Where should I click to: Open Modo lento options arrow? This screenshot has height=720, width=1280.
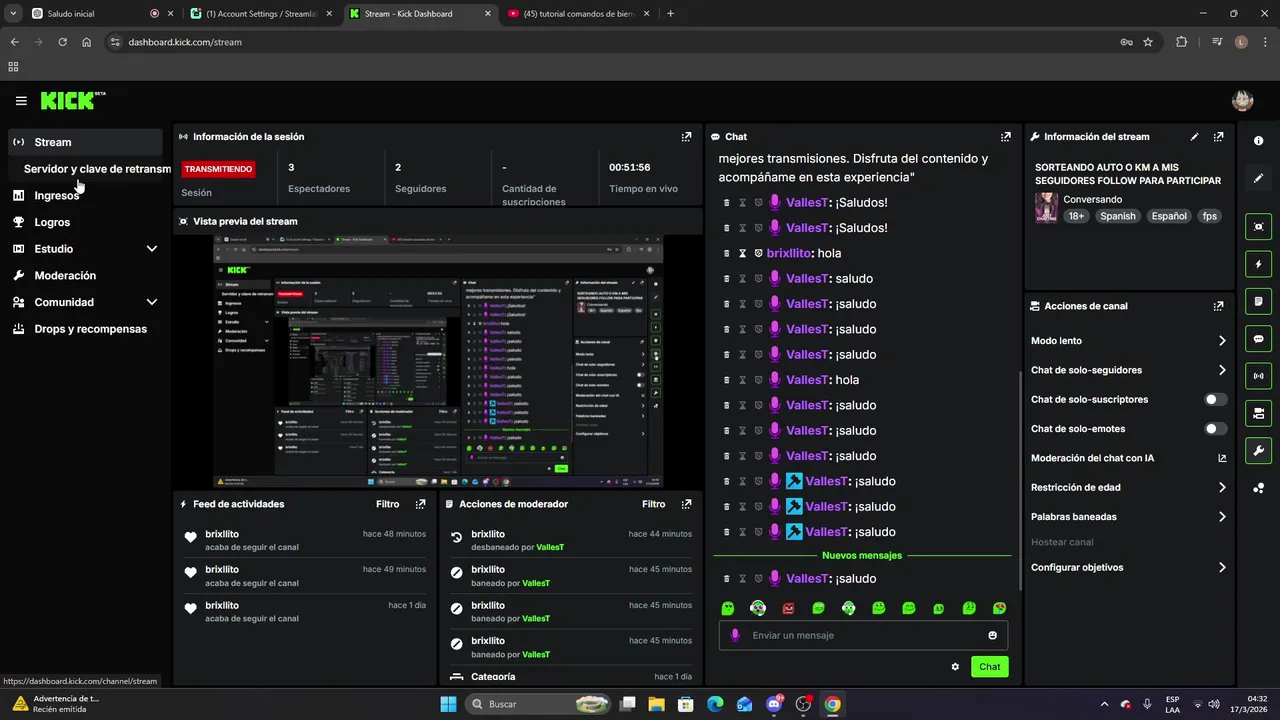coord(1222,341)
